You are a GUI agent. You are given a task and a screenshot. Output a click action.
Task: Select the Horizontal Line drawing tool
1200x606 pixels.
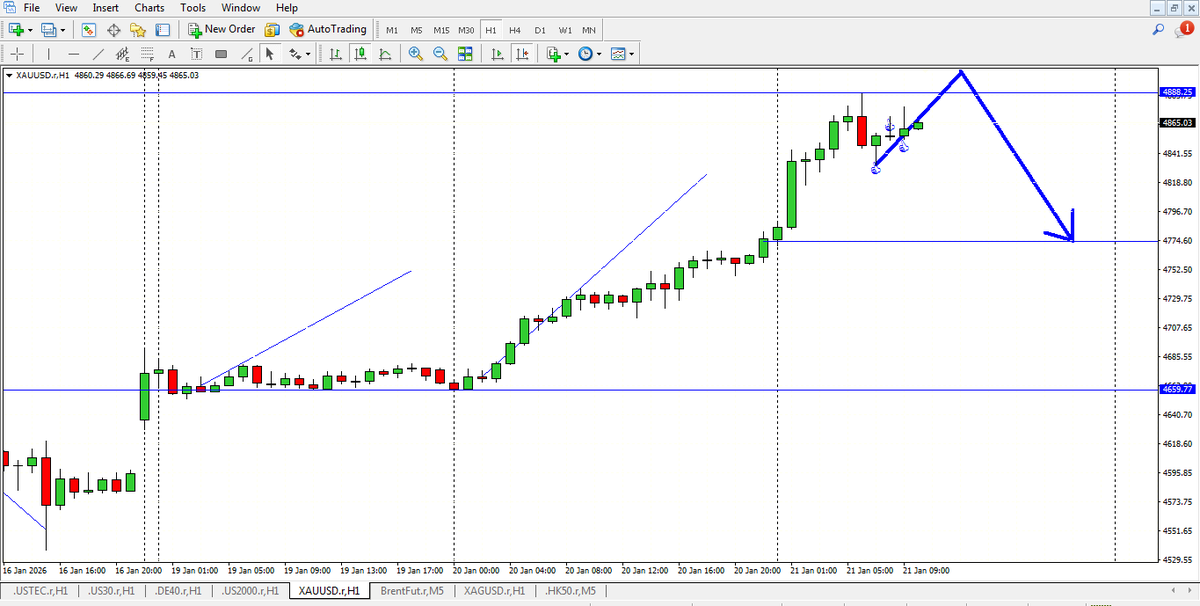(73, 54)
